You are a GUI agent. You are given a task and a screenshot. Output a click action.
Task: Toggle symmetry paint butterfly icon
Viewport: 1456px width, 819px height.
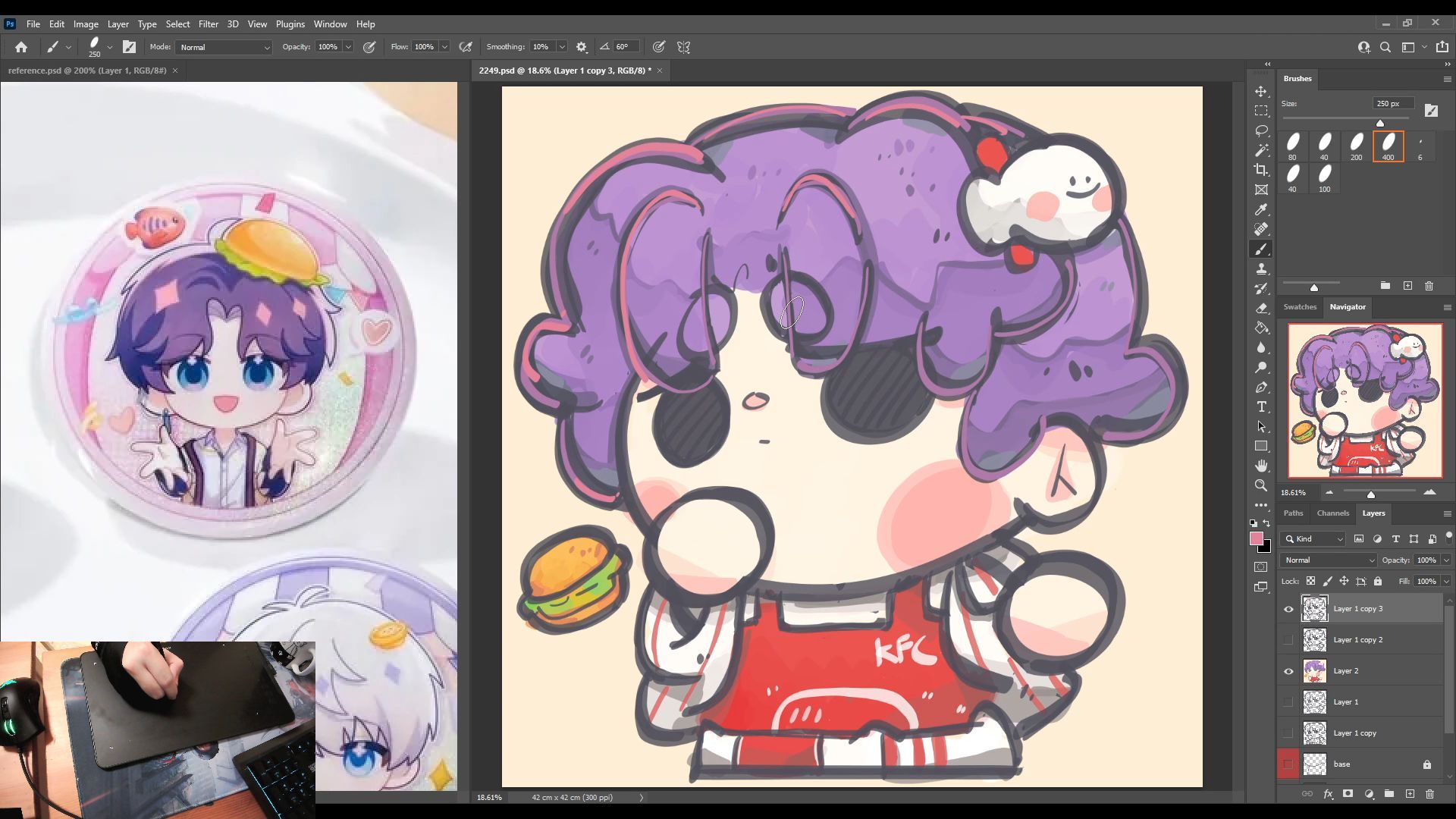tap(683, 47)
